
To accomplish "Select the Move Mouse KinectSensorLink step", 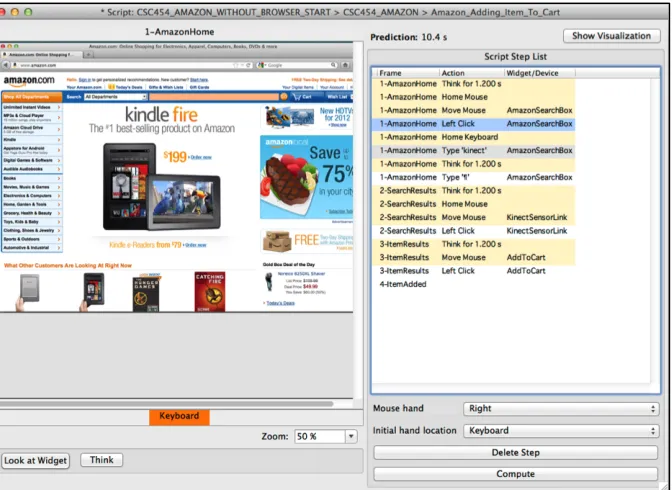I will tap(473, 217).
